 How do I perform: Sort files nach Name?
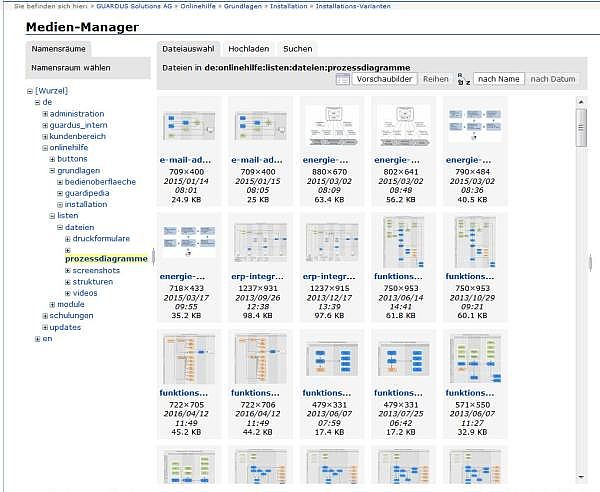(498, 79)
